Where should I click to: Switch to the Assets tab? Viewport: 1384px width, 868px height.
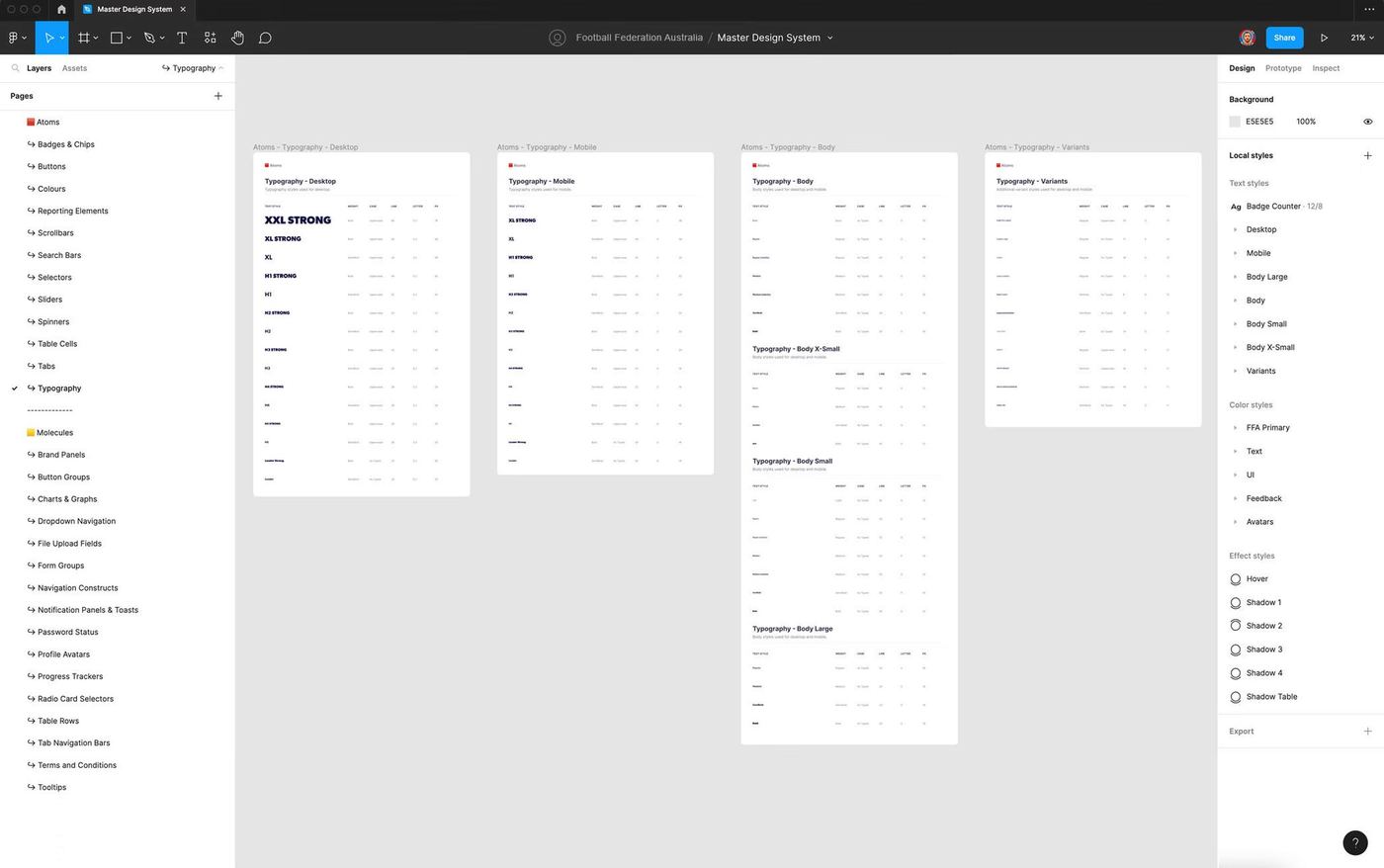coord(74,68)
